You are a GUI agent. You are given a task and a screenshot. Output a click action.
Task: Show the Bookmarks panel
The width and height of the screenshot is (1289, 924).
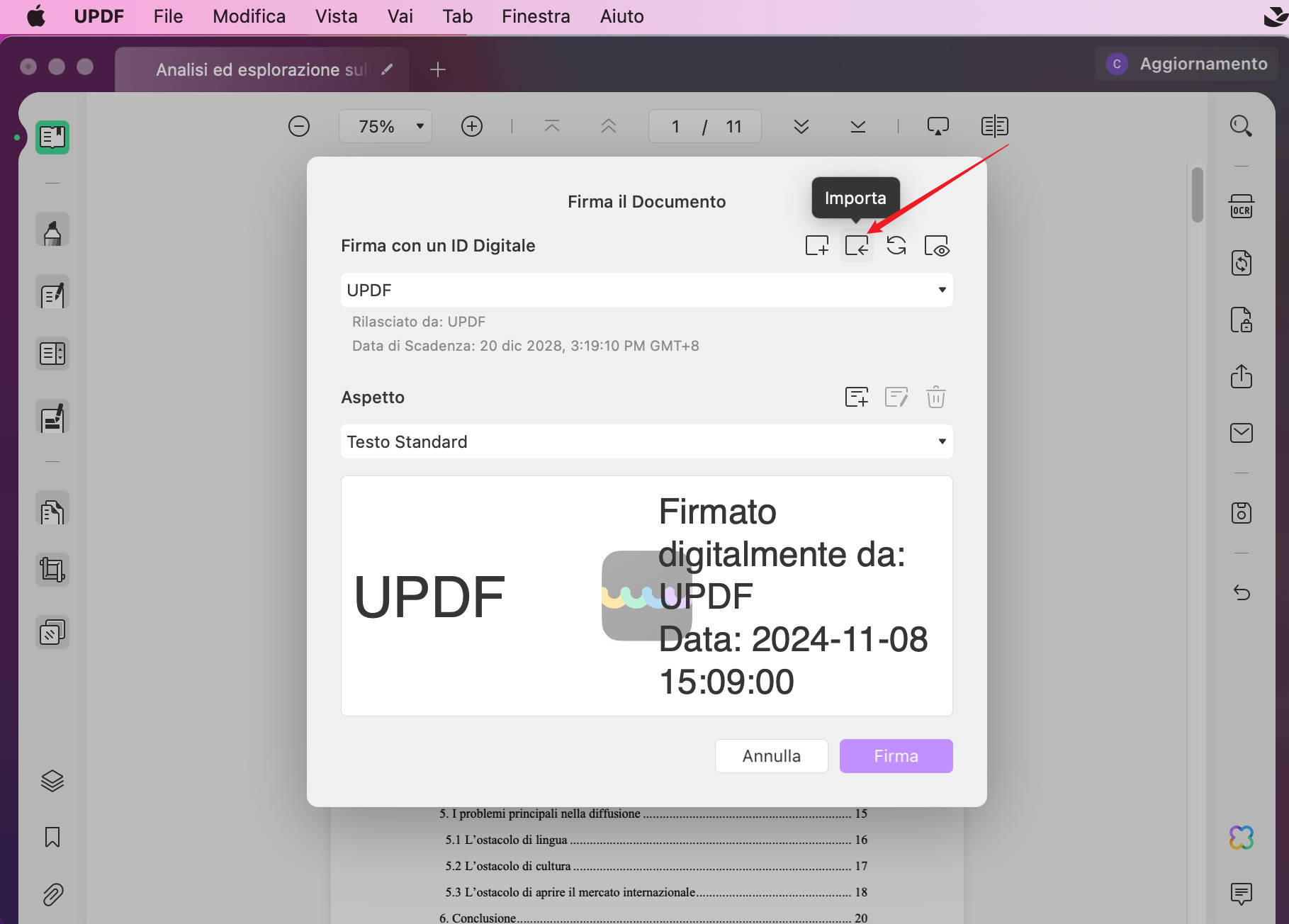52,838
